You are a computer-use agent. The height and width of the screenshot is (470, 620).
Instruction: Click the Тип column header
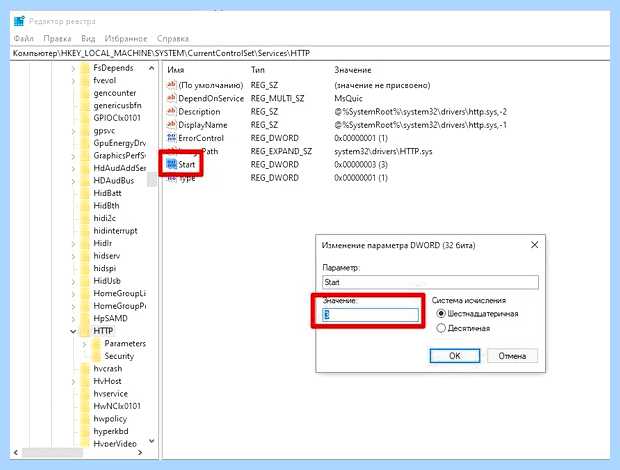click(x=257, y=70)
